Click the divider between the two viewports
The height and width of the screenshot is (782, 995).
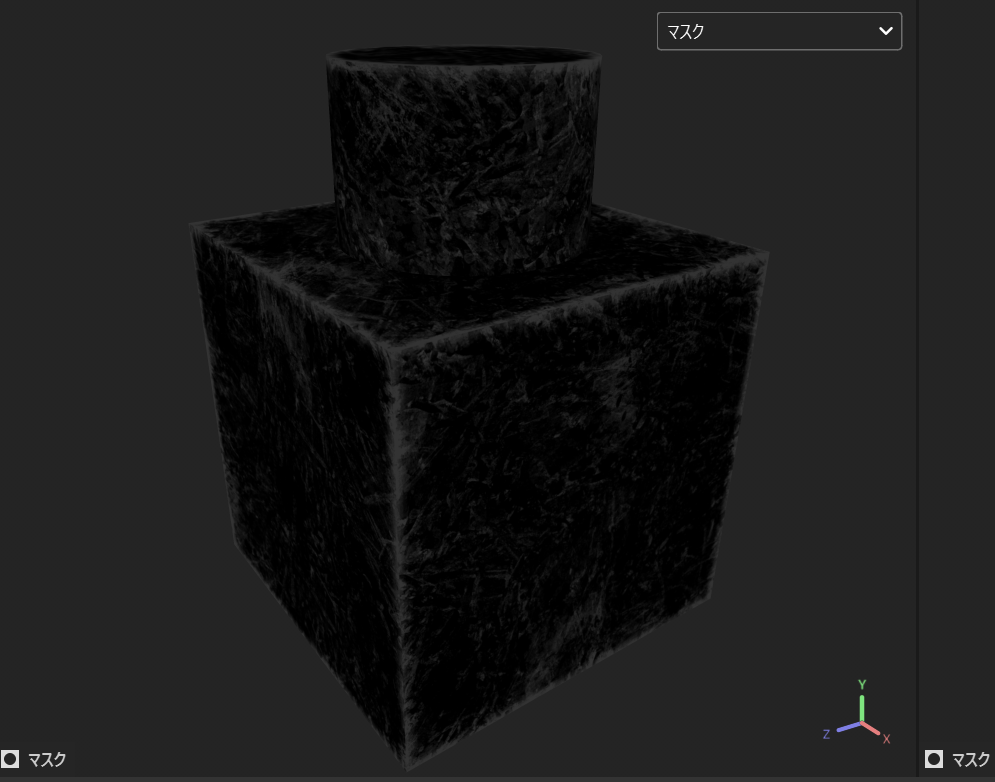click(x=918, y=400)
